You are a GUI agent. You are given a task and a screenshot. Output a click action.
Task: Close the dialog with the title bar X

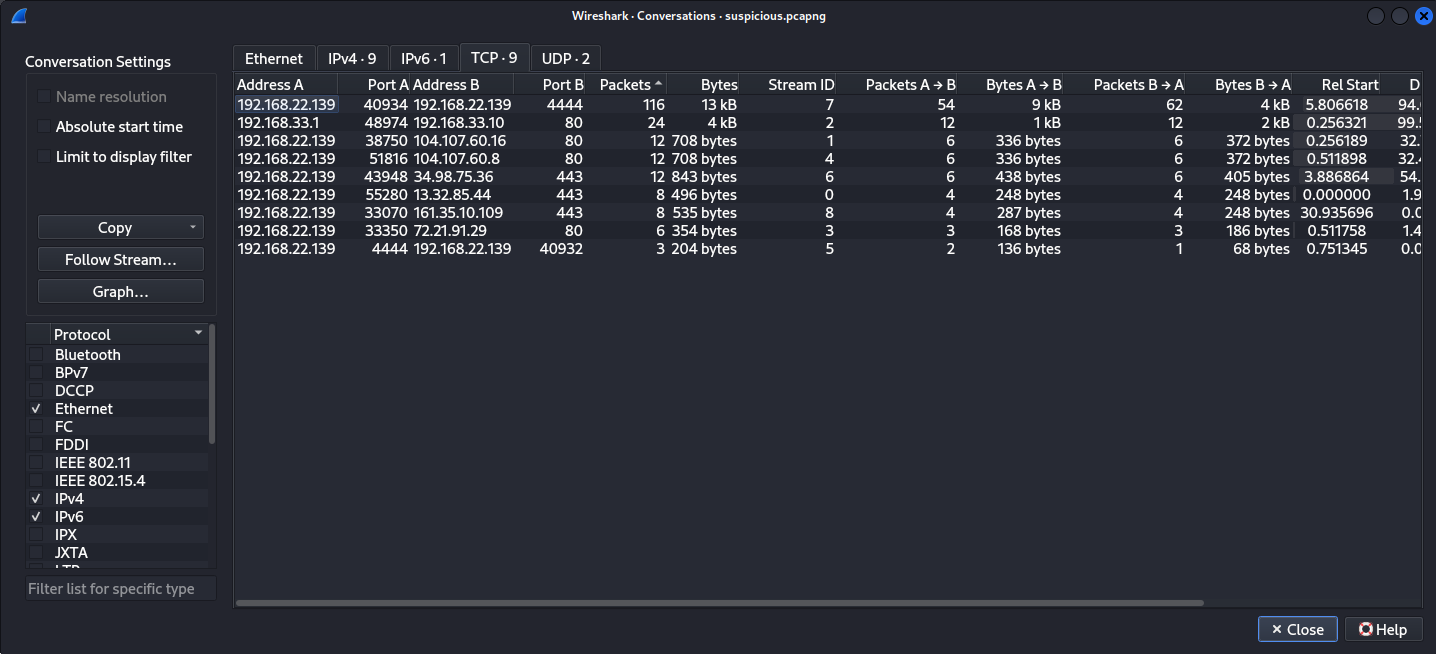(x=1424, y=16)
